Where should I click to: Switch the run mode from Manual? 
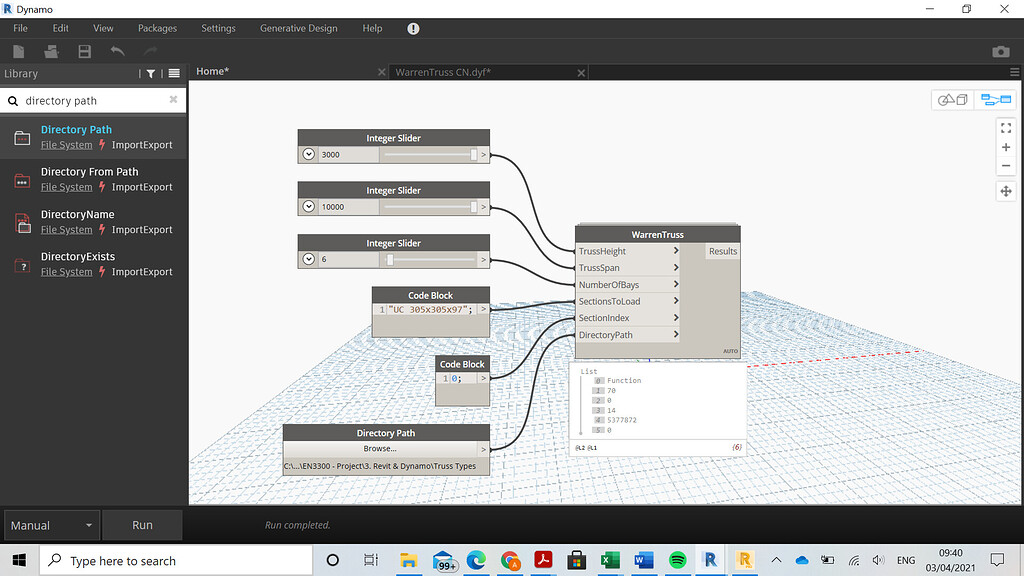click(51, 524)
